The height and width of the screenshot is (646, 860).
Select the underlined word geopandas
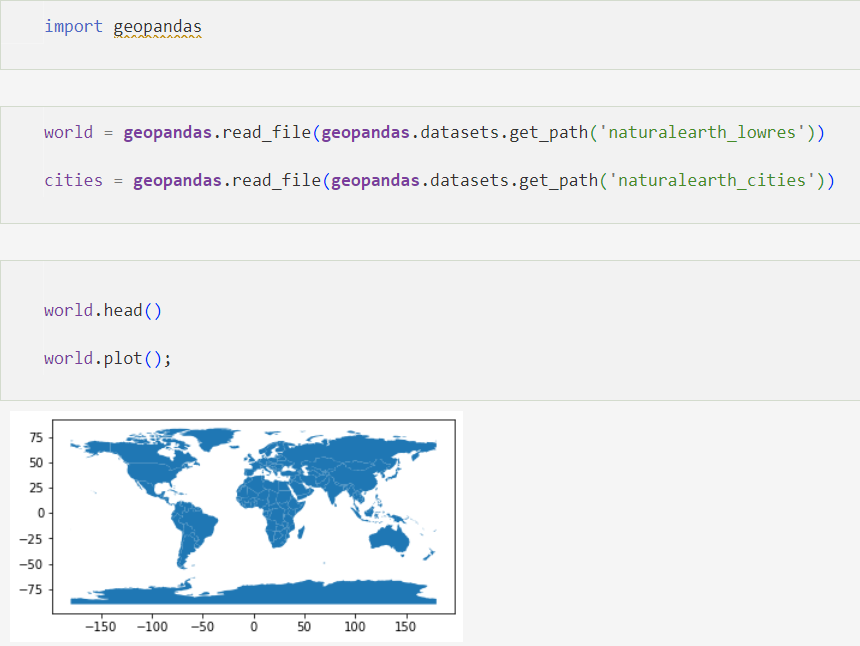coord(157,27)
